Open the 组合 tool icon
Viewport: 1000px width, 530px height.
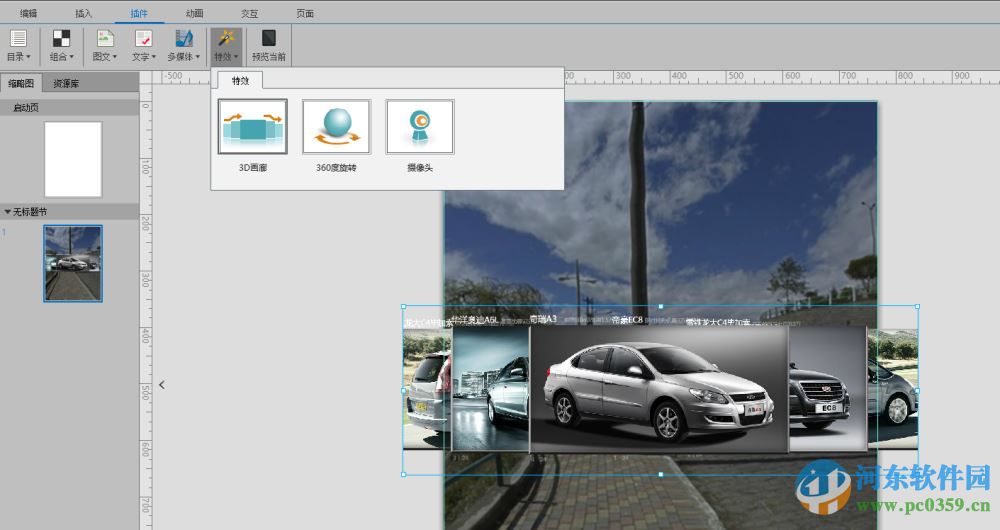(x=61, y=39)
